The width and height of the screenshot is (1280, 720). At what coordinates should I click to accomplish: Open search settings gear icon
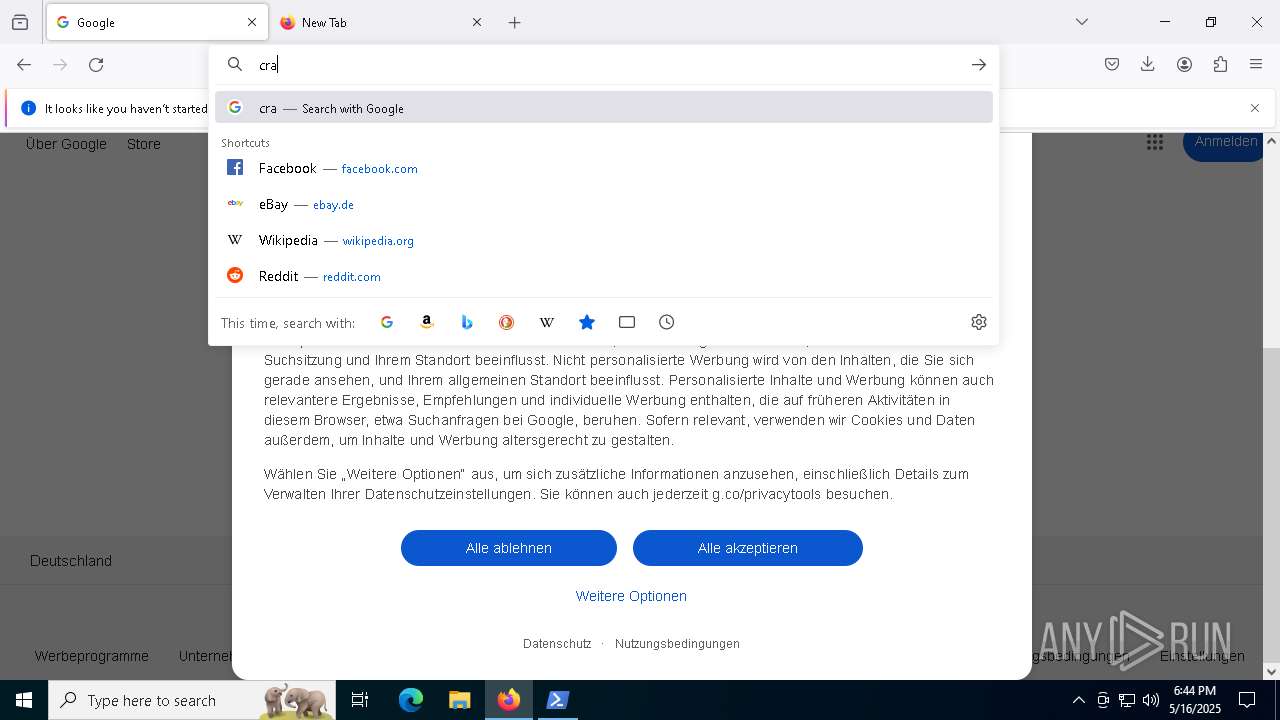pos(979,322)
